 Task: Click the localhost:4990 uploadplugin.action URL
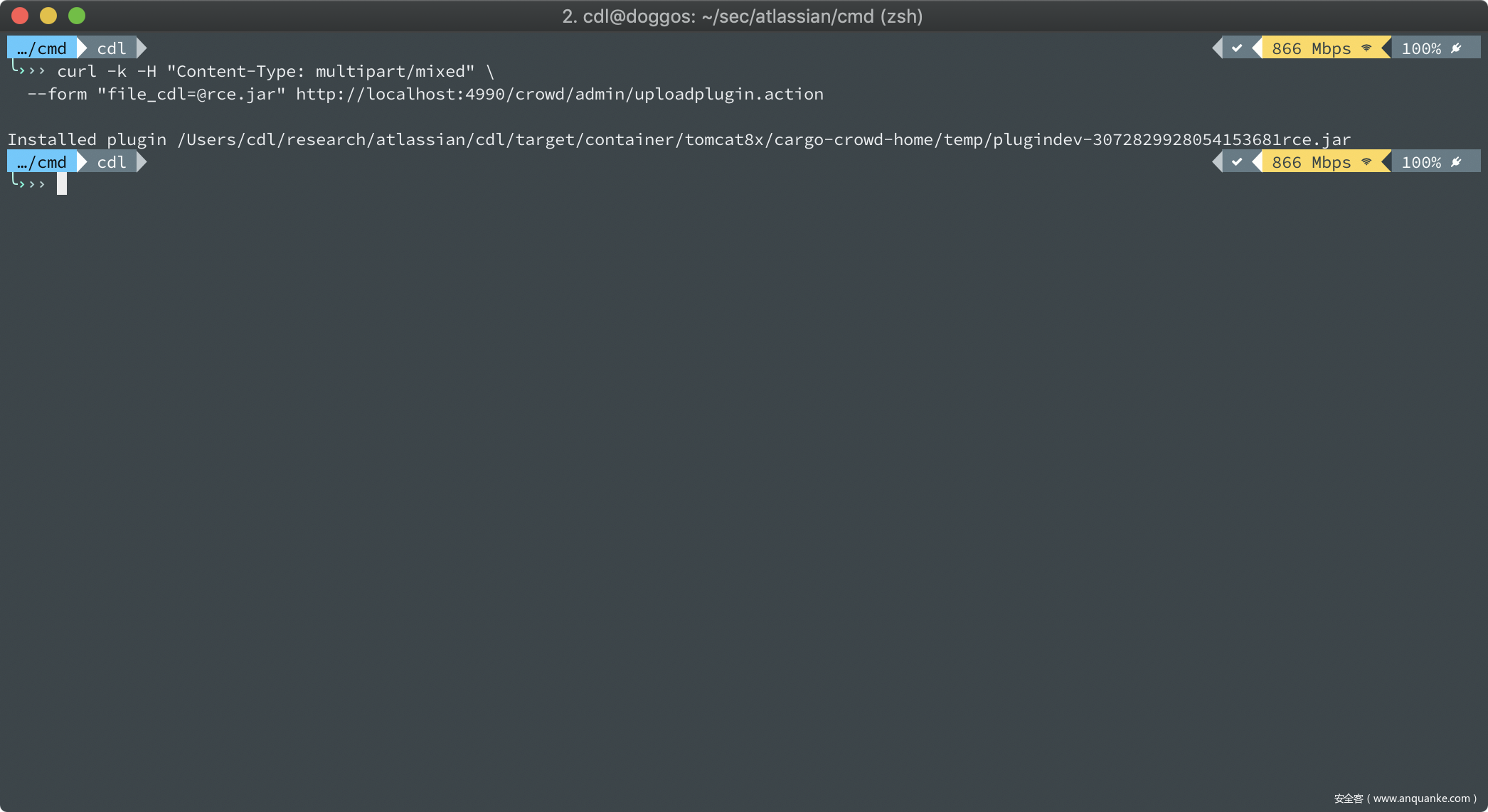(x=559, y=94)
